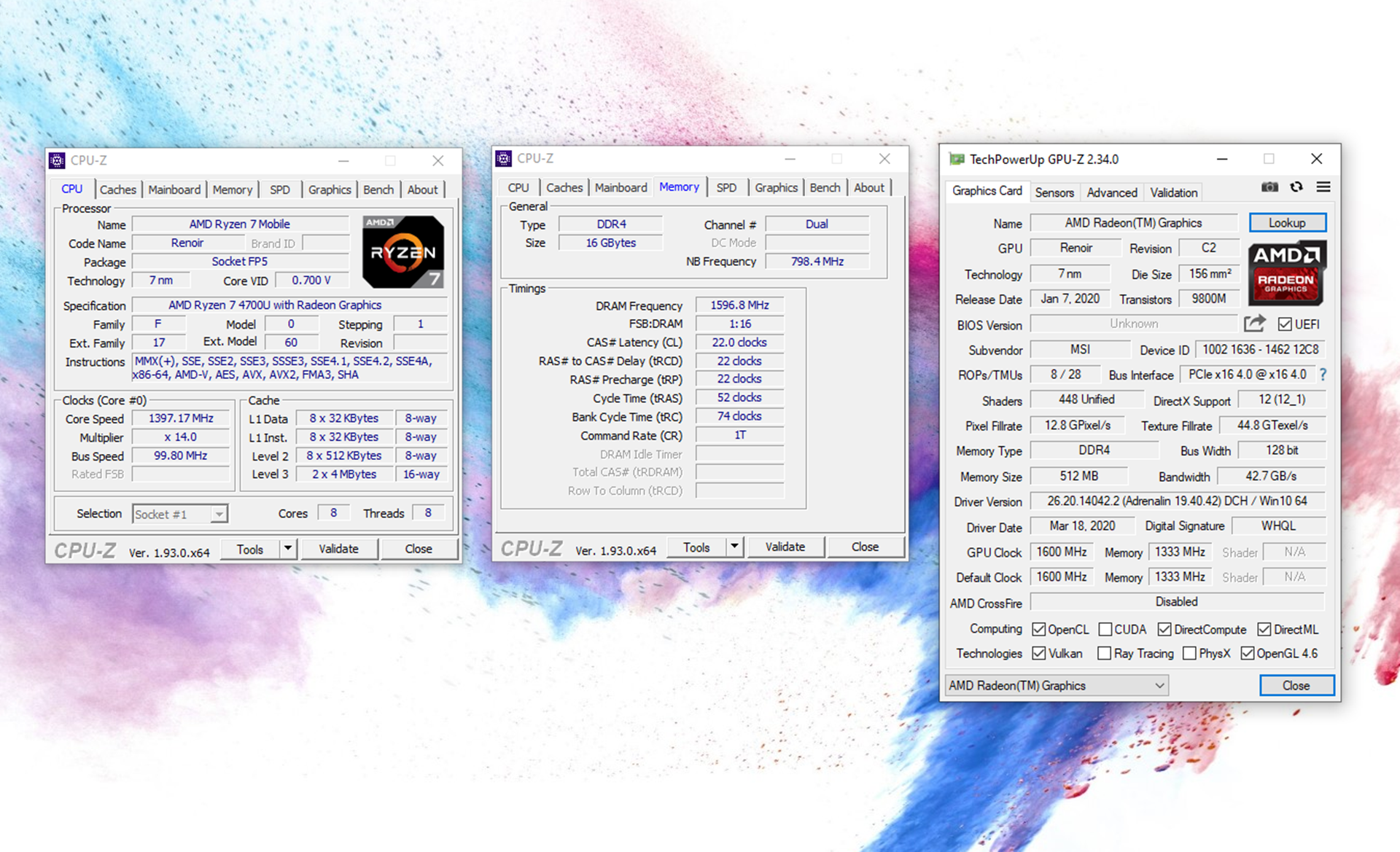Viewport: 1400px width, 852px height.
Task: Take a GPU-Z screenshot with camera icon
Action: [x=1269, y=187]
